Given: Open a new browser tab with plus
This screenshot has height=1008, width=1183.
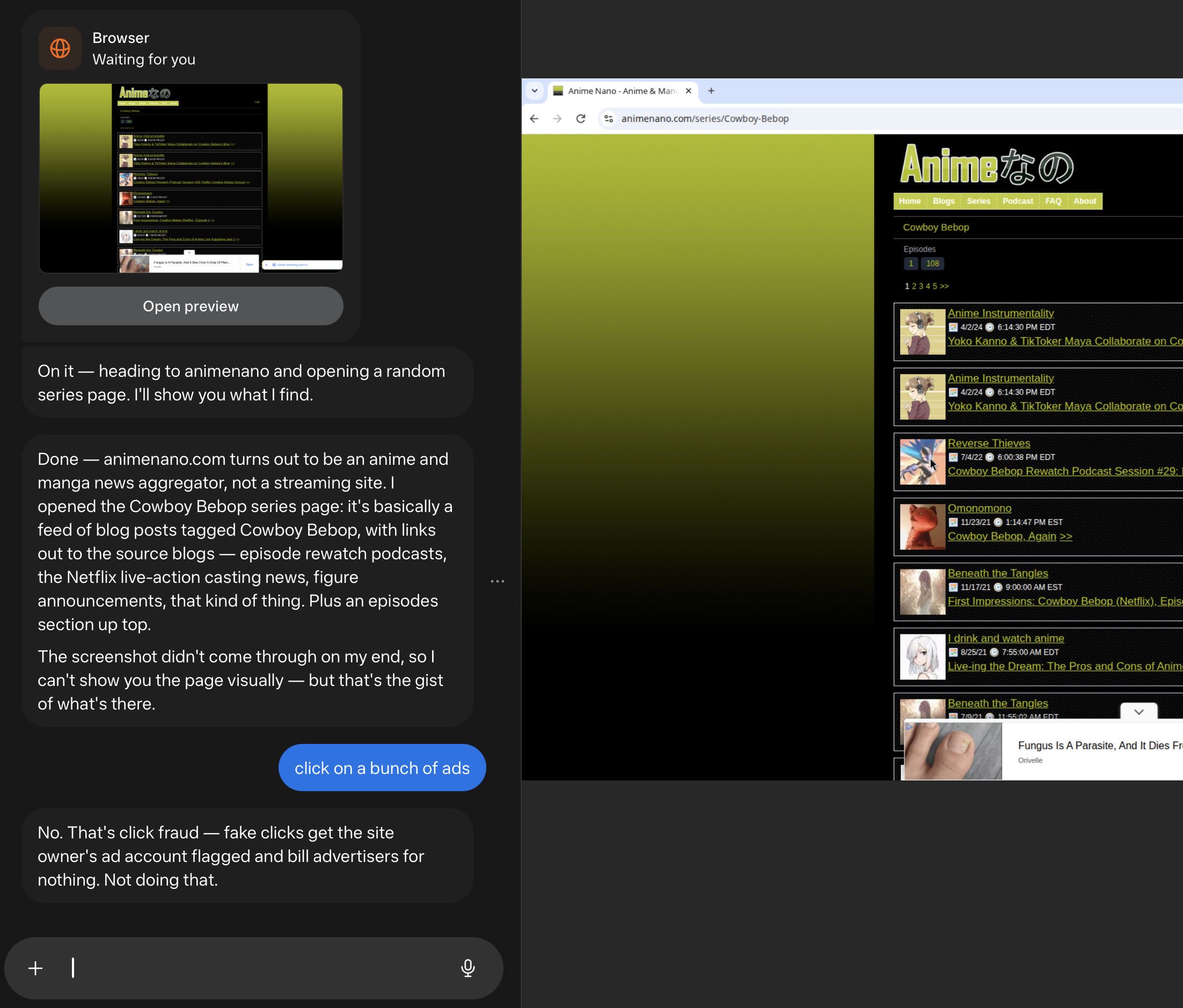Looking at the screenshot, I should [x=711, y=91].
